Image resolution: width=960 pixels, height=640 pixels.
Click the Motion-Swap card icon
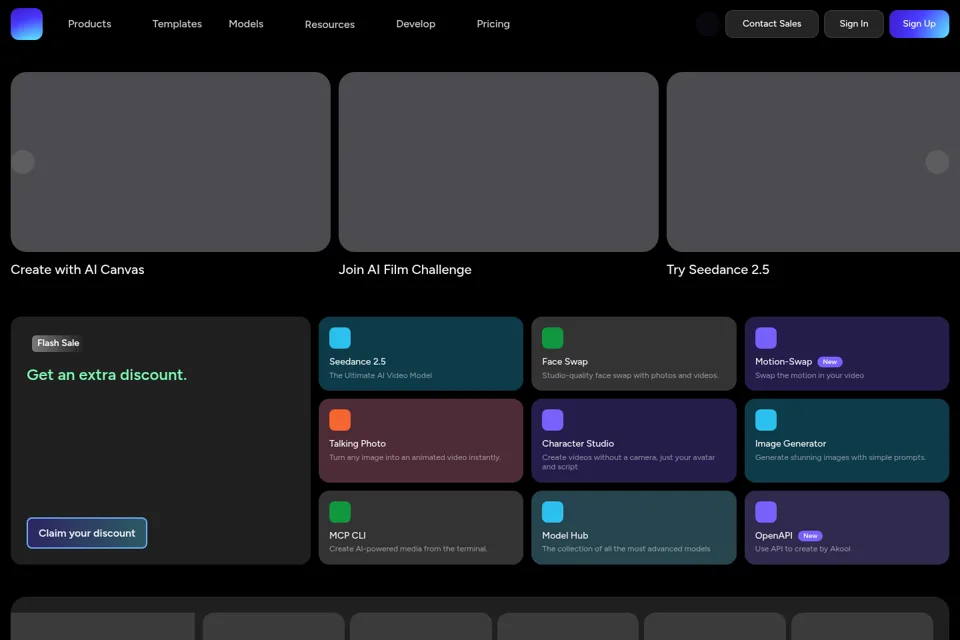(765, 338)
